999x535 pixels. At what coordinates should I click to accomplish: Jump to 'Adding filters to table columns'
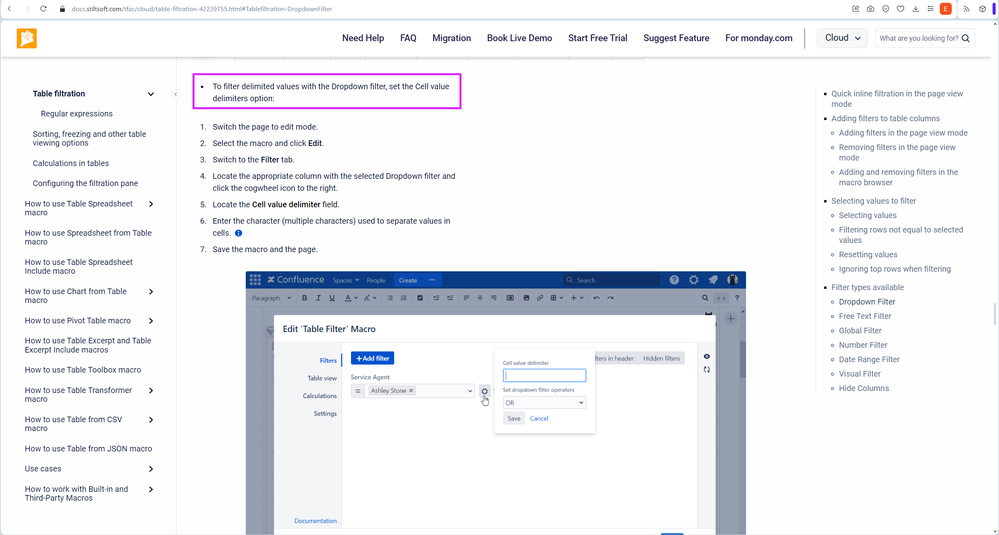point(886,118)
